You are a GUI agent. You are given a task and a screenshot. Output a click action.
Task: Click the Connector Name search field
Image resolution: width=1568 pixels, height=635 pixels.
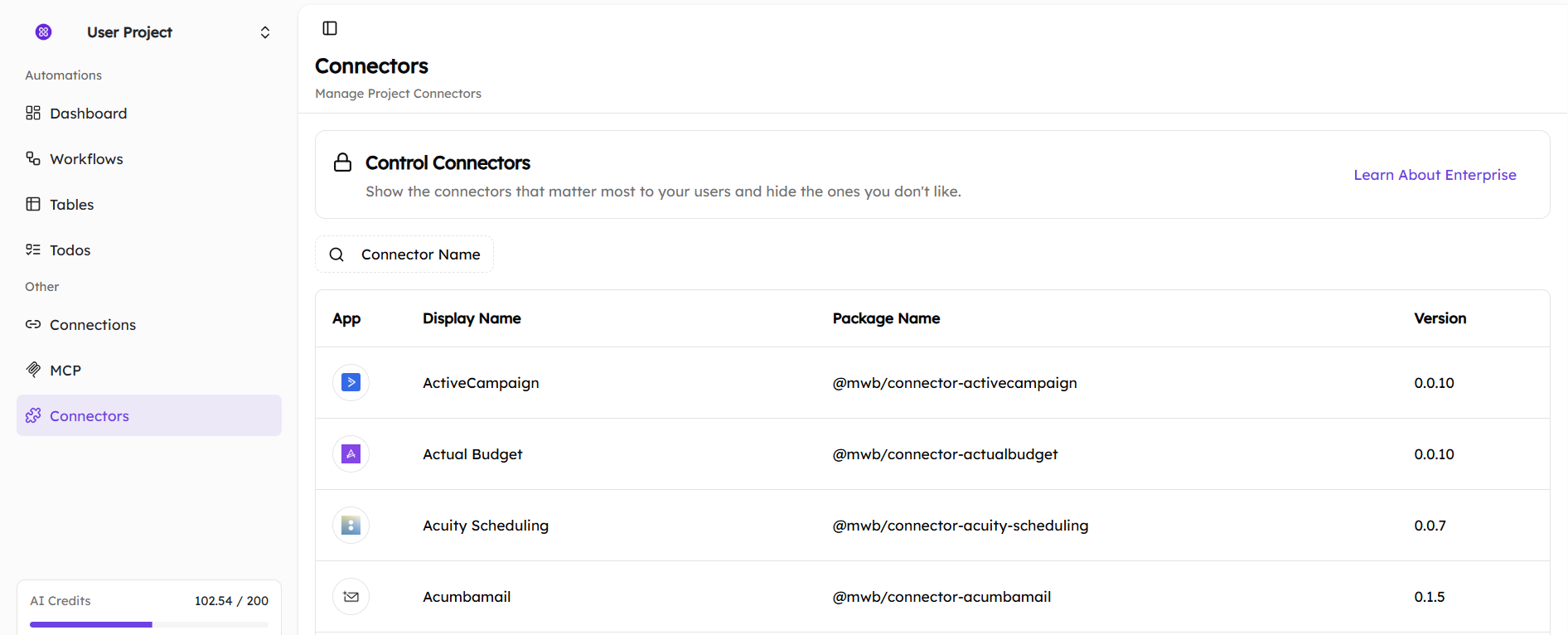[x=420, y=254]
